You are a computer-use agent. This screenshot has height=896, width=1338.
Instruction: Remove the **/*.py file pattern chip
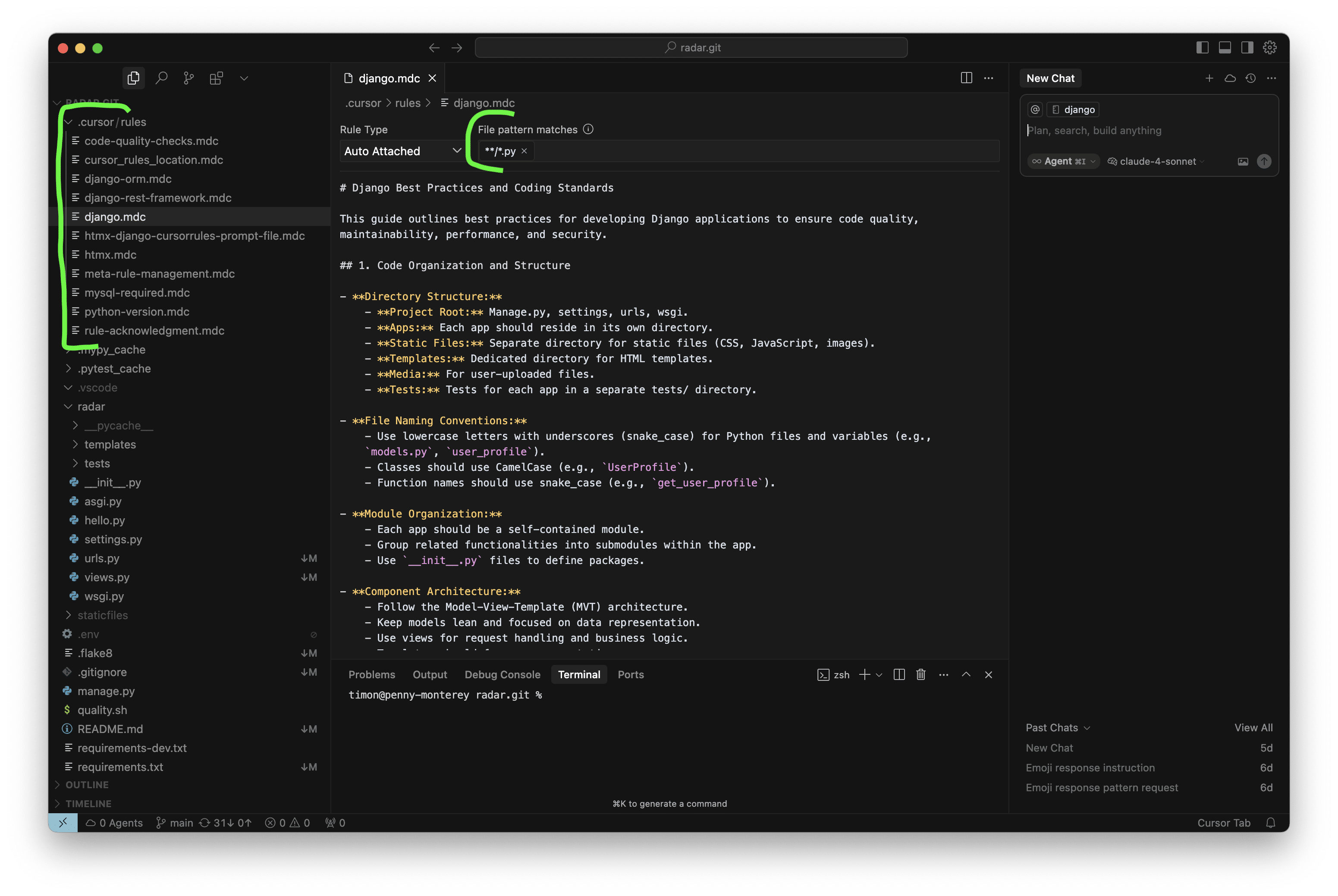[524, 151]
